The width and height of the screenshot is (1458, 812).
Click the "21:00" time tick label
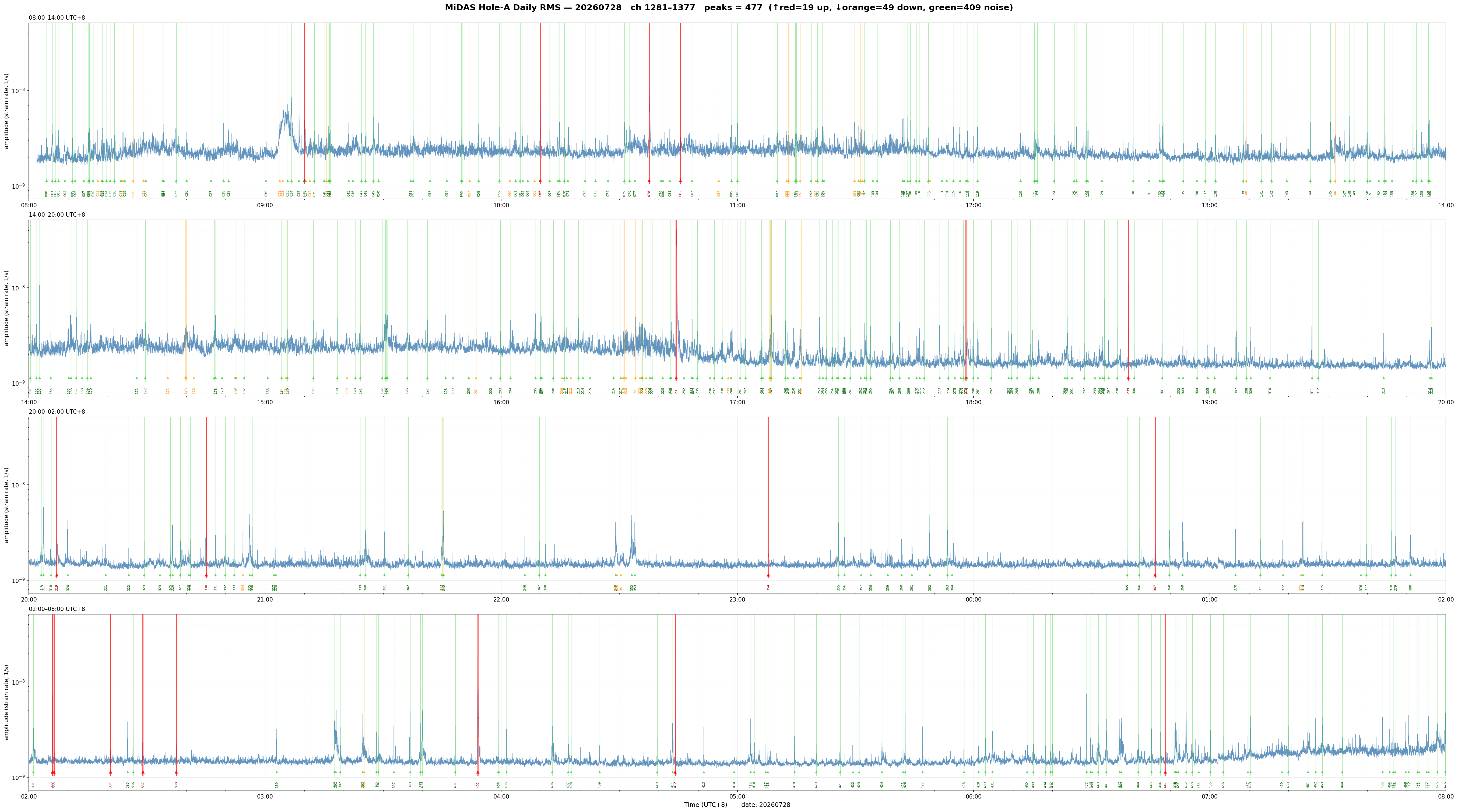click(x=265, y=599)
